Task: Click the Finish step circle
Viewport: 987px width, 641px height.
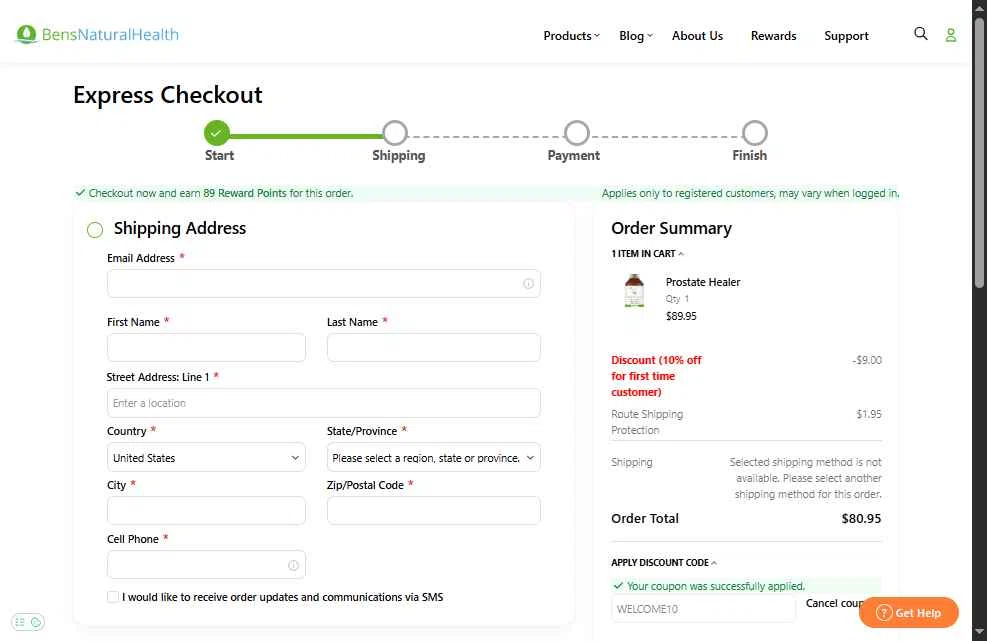Action: [755, 133]
